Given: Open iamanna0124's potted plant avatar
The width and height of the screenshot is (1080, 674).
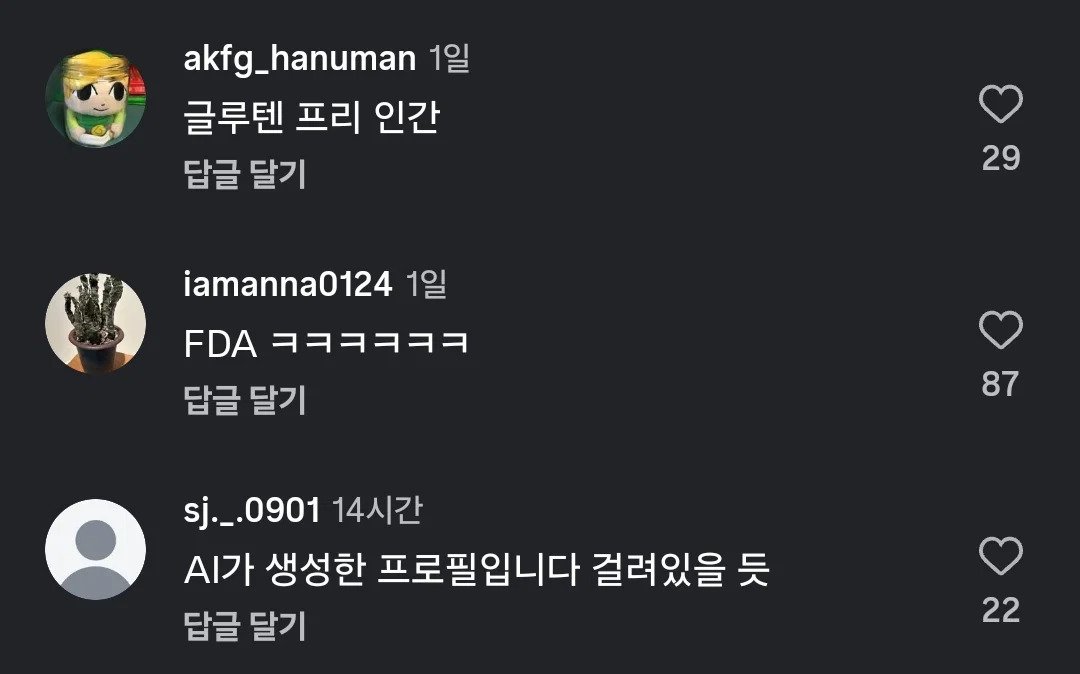Looking at the screenshot, I should tap(96, 324).
